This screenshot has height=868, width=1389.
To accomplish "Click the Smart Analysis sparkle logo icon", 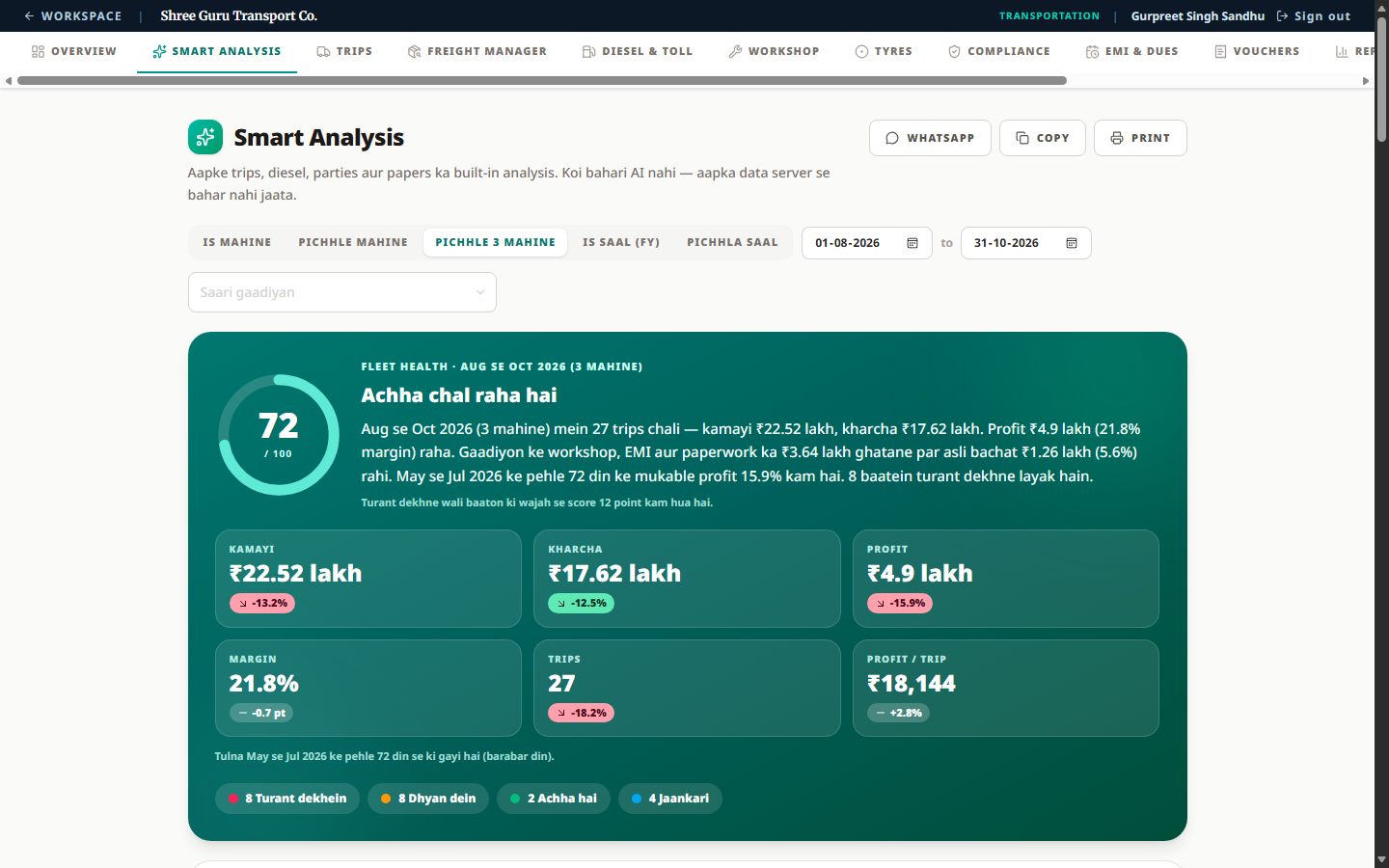I will tap(205, 137).
